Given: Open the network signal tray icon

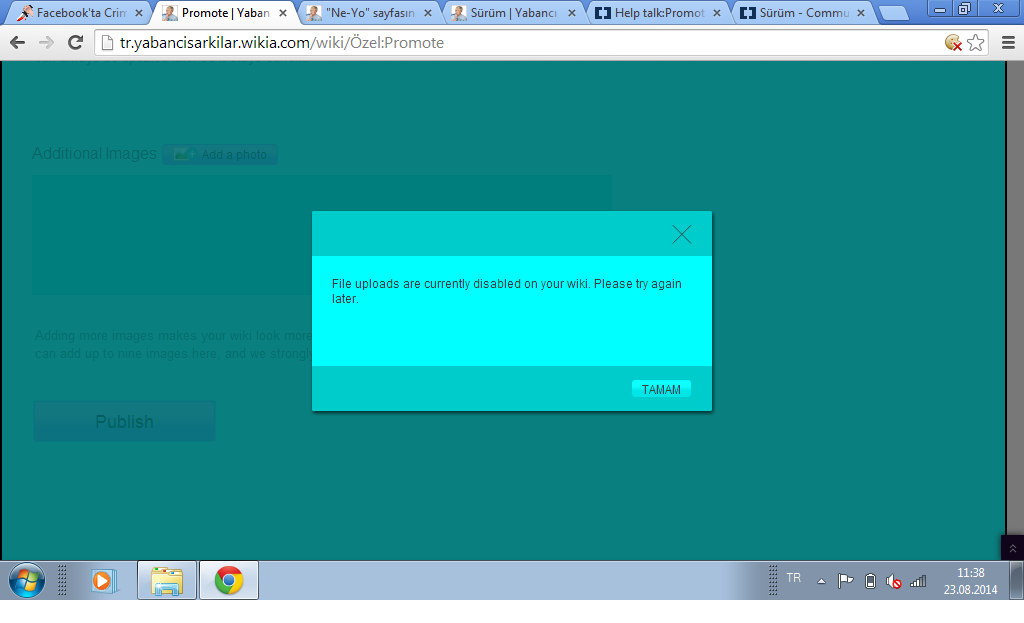Looking at the screenshot, I should [x=918, y=581].
